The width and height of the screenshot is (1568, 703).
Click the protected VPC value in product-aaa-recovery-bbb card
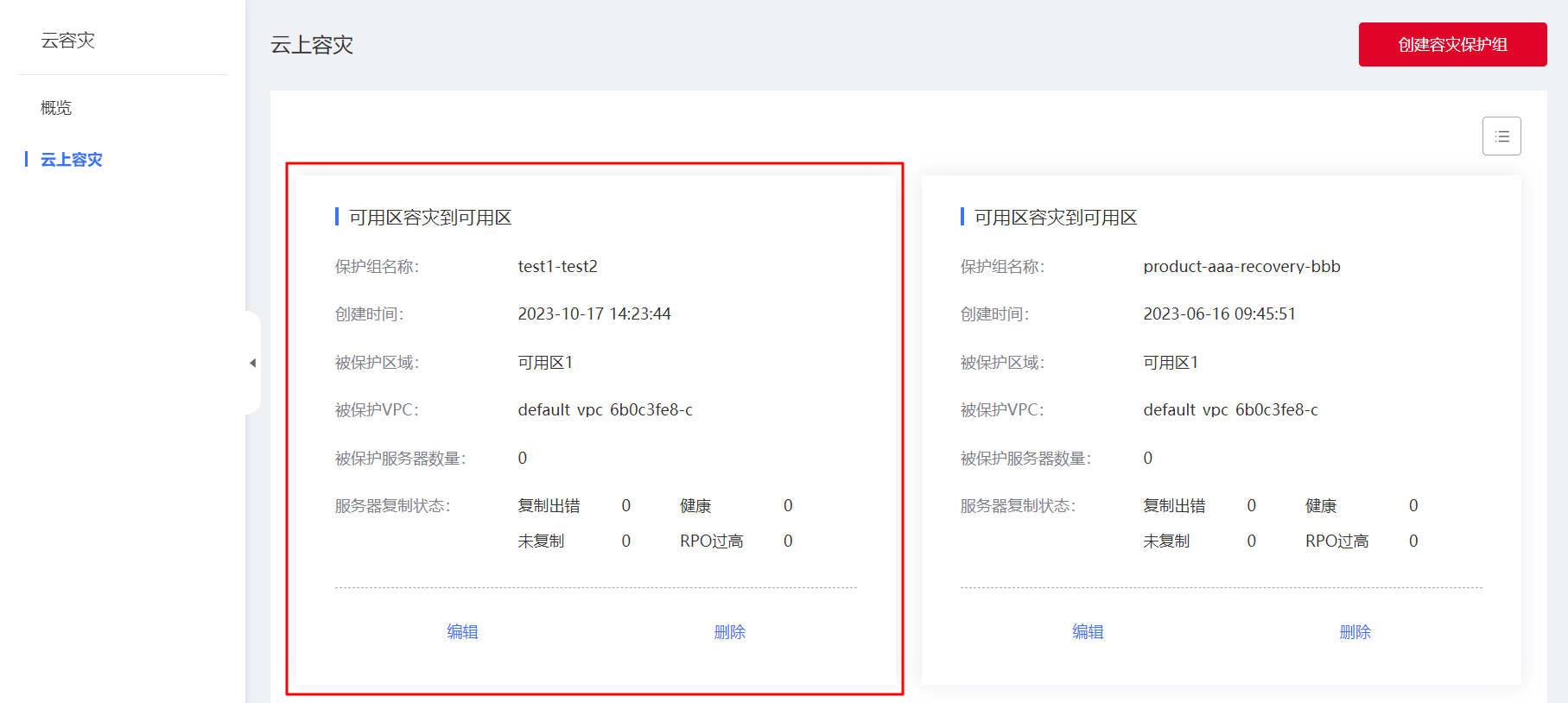click(x=1230, y=410)
